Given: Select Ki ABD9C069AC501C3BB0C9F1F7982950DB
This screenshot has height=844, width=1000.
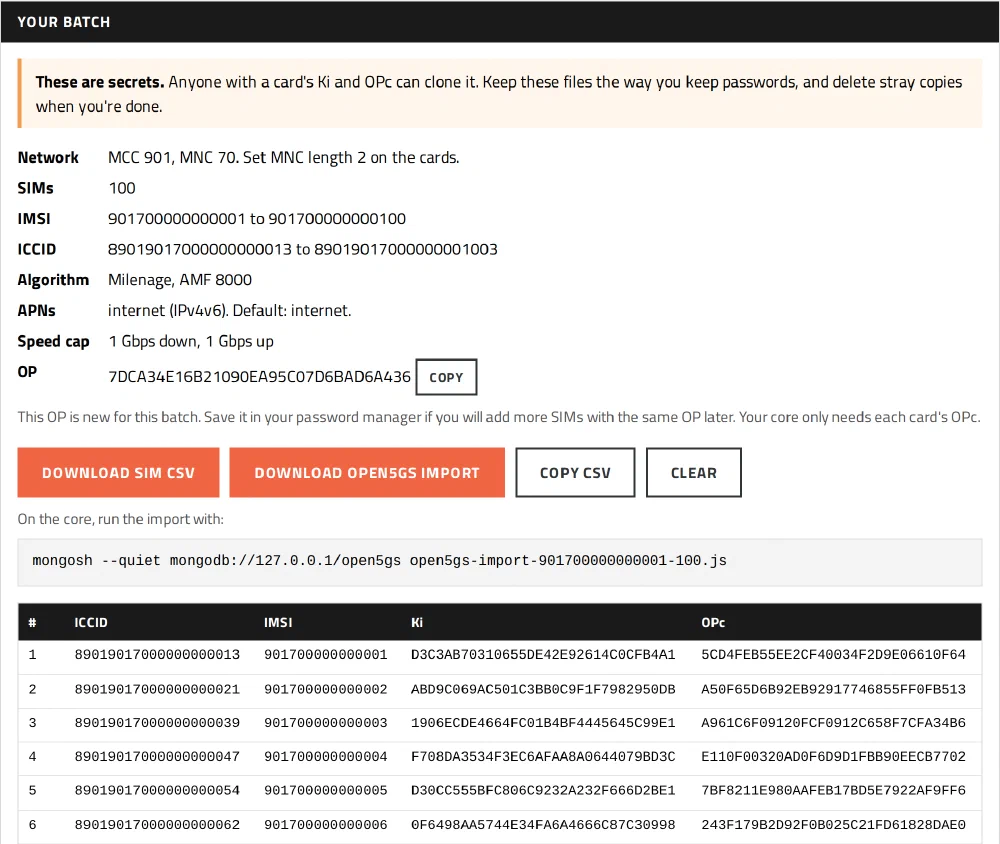Looking at the screenshot, I should [x=543, y=689].
